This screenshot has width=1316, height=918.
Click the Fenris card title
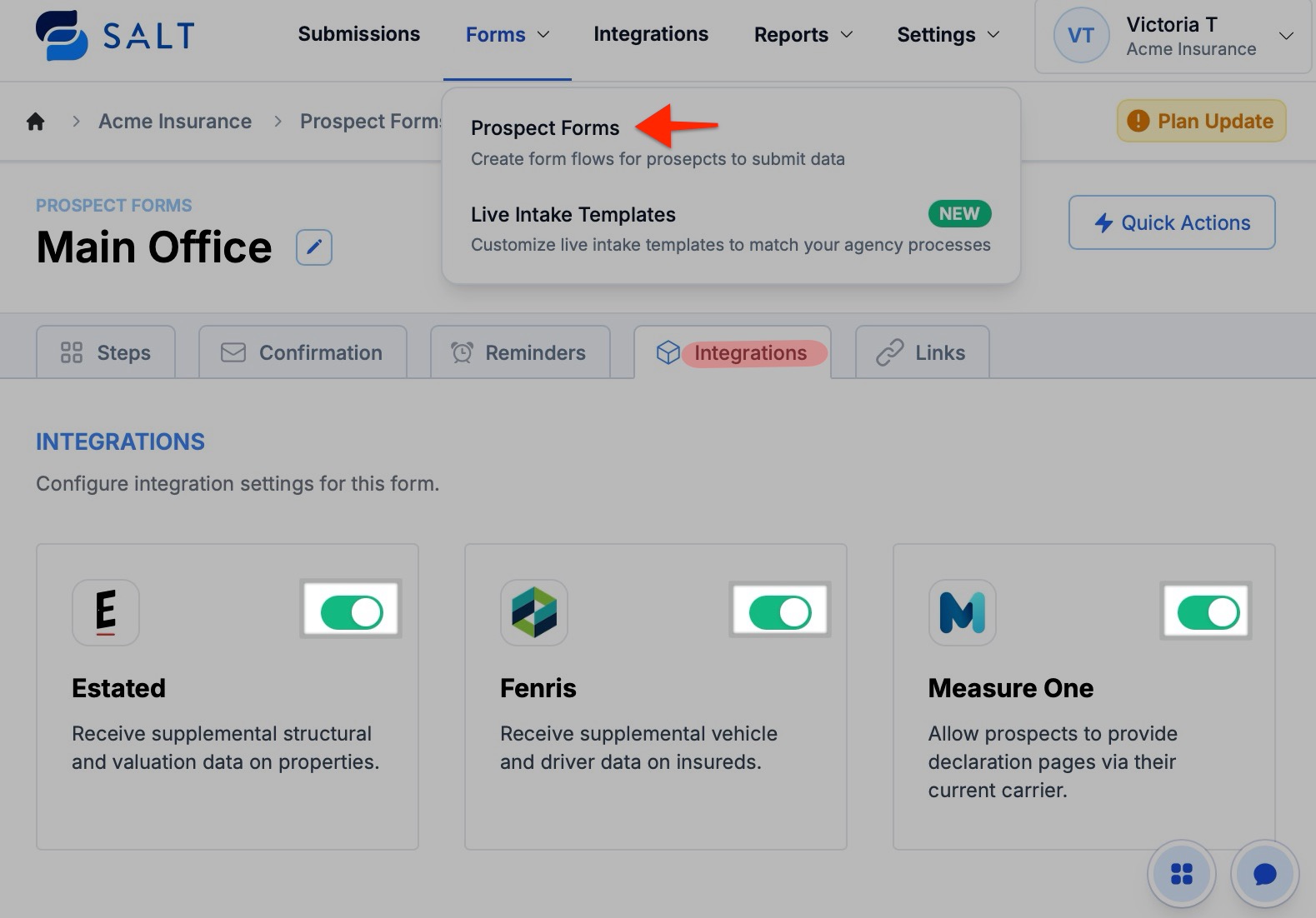click(x=538, y=688)
